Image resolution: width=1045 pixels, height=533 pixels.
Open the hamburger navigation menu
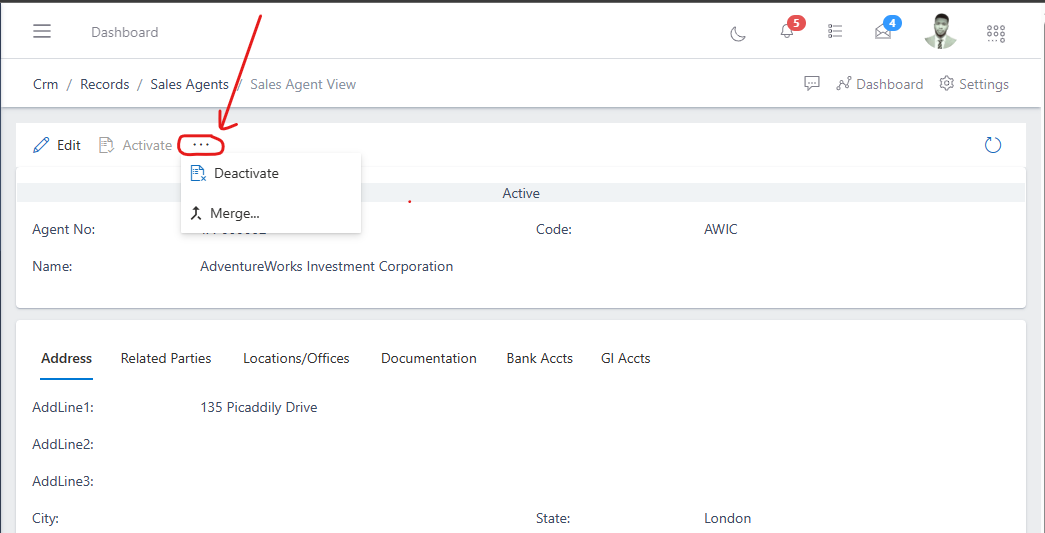(42, 31)
